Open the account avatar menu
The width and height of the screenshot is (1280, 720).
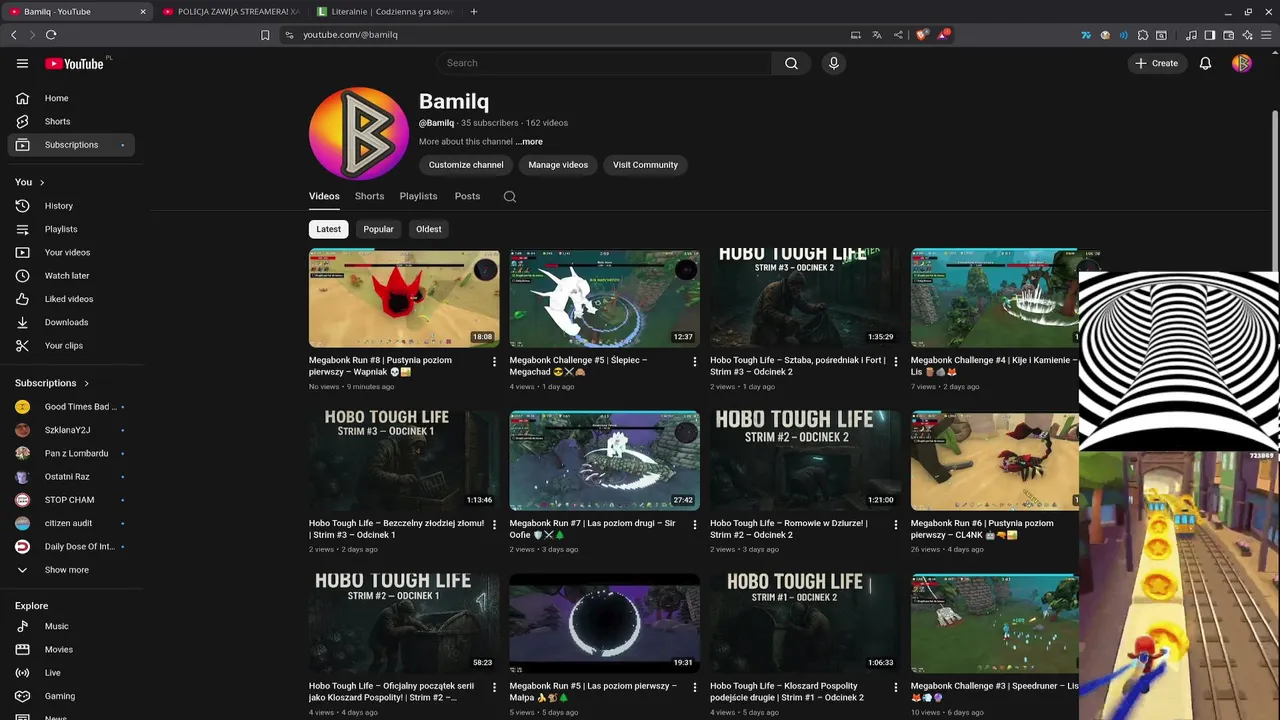pyautogui.click(x=1242, y=63)
